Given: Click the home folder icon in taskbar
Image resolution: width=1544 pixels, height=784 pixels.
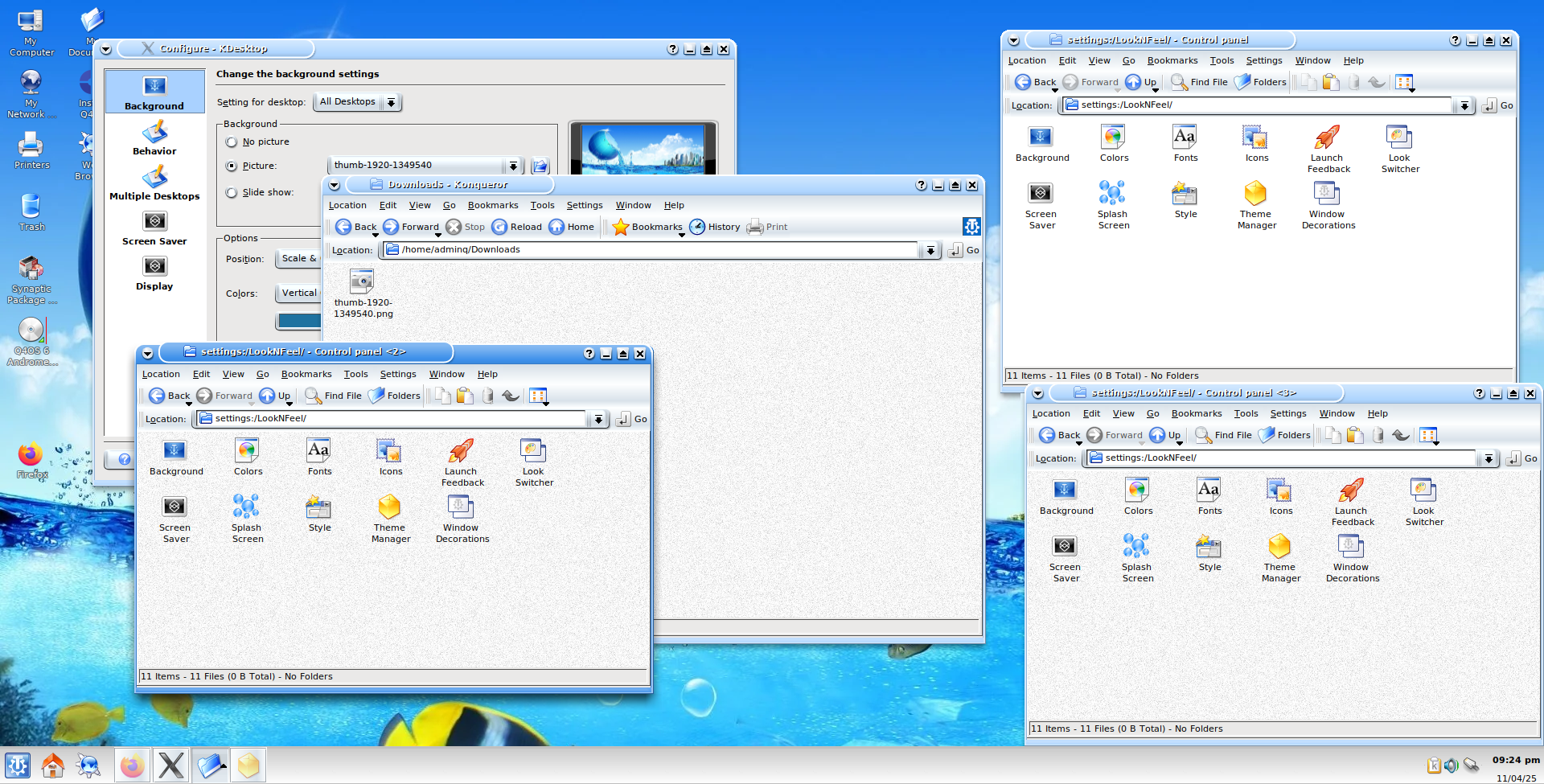Looking at the screenshot, I should point(53,766).
